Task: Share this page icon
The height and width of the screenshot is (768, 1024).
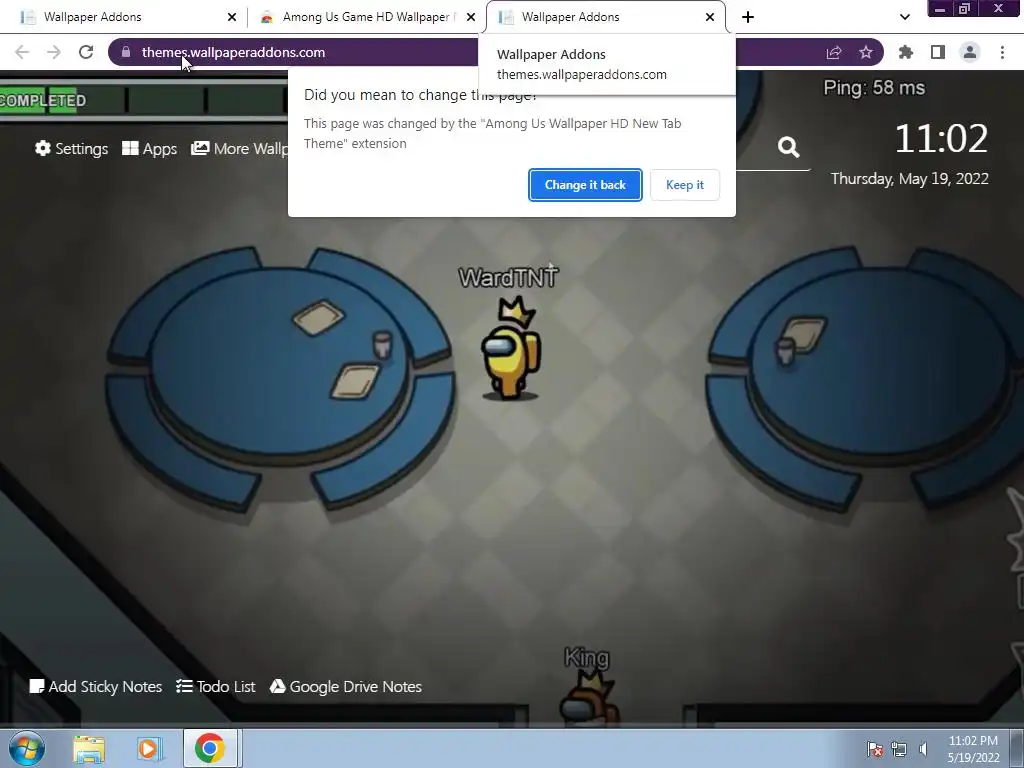Action: (834, 52)
